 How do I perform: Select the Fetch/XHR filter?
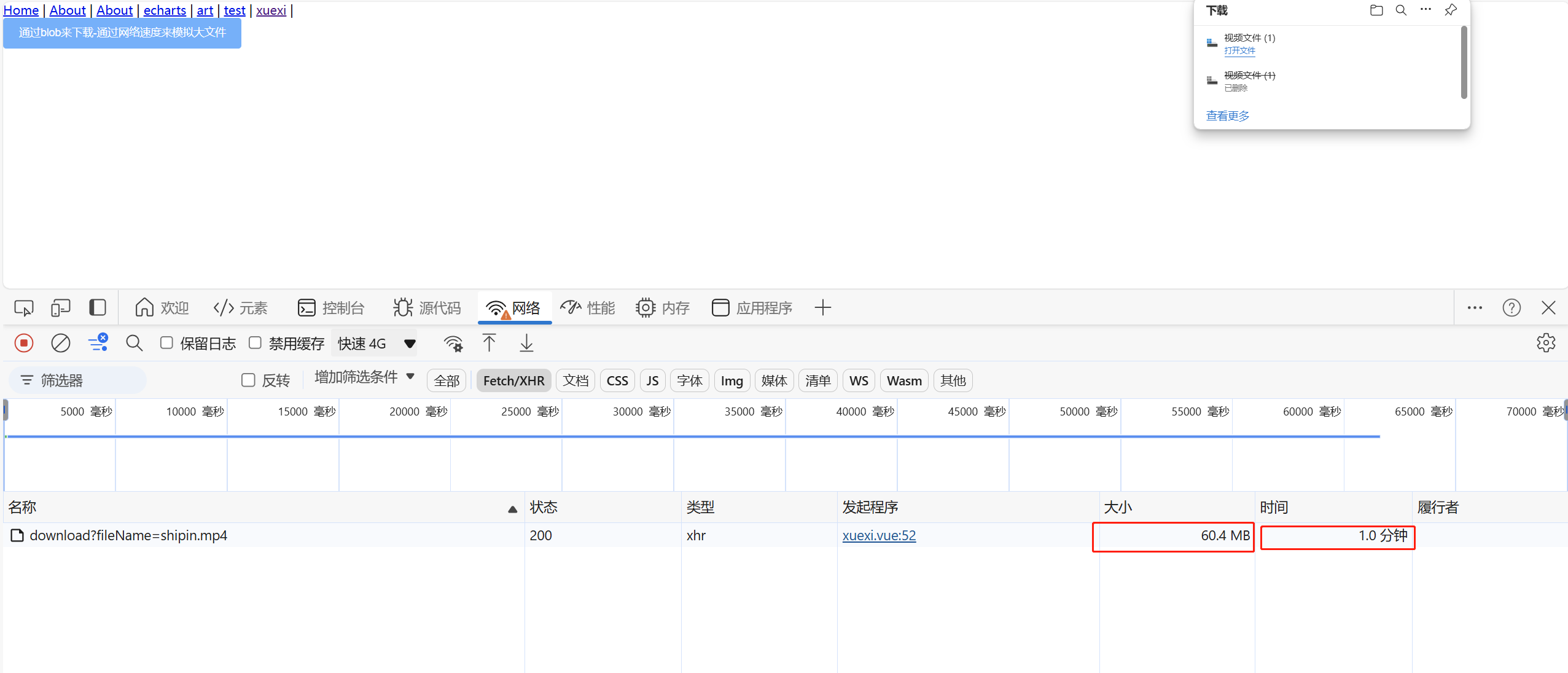point(513,380)
